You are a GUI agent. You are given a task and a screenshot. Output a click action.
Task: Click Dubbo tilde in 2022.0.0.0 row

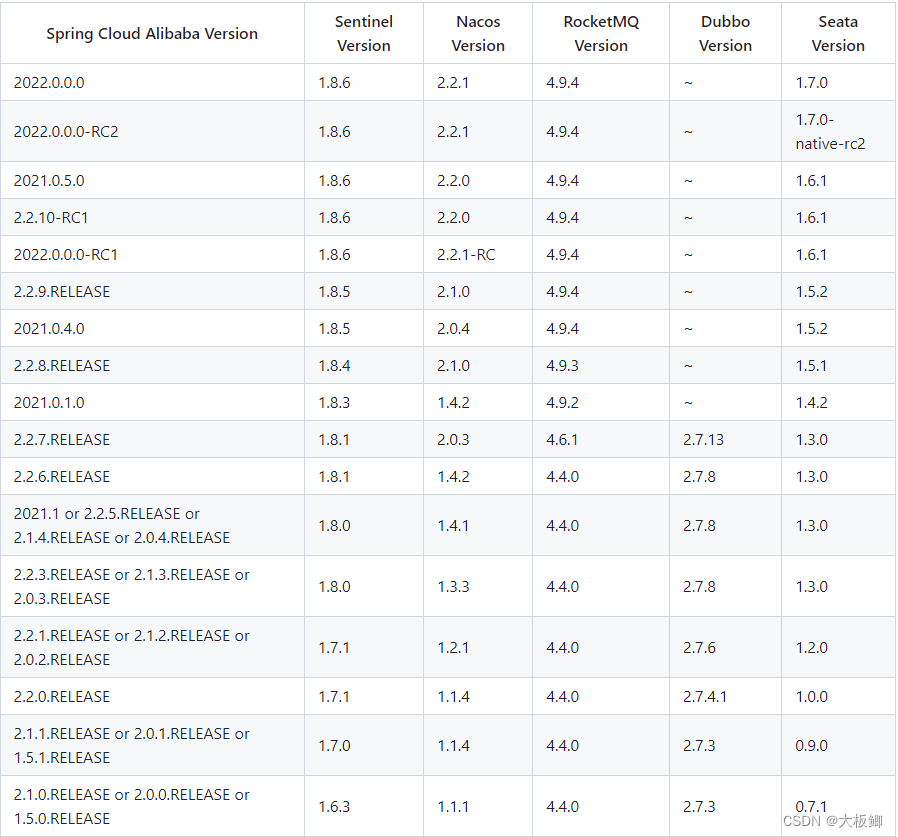pos(688,83)
